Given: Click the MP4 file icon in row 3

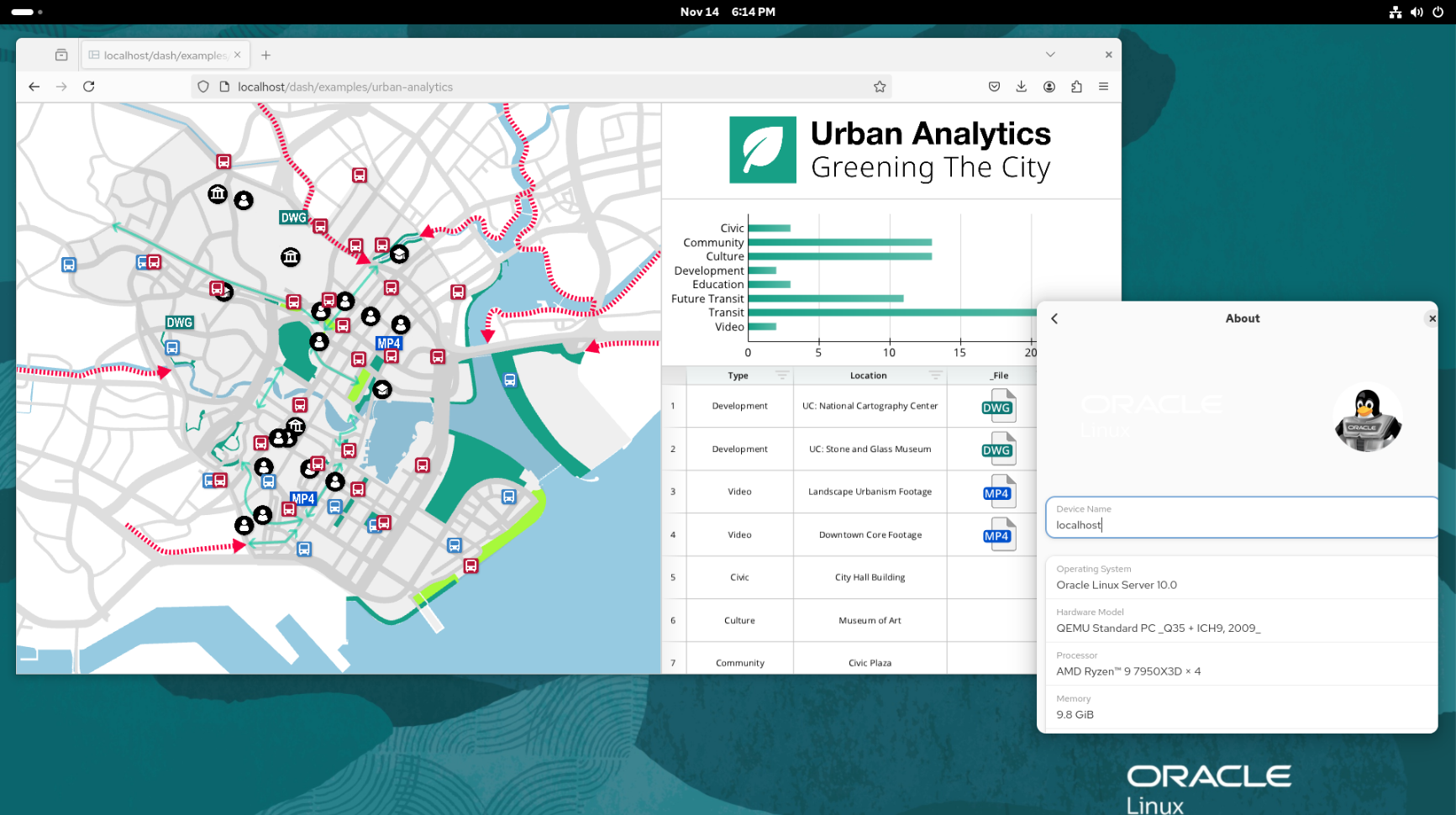Looking at the screenshot, I should pos(997,492).
